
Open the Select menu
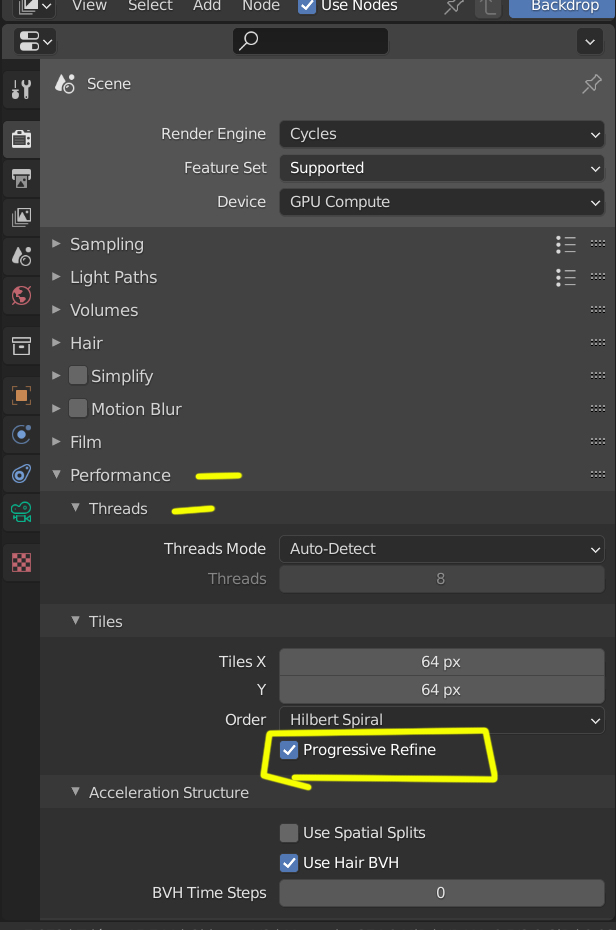[x=150, y=6]
